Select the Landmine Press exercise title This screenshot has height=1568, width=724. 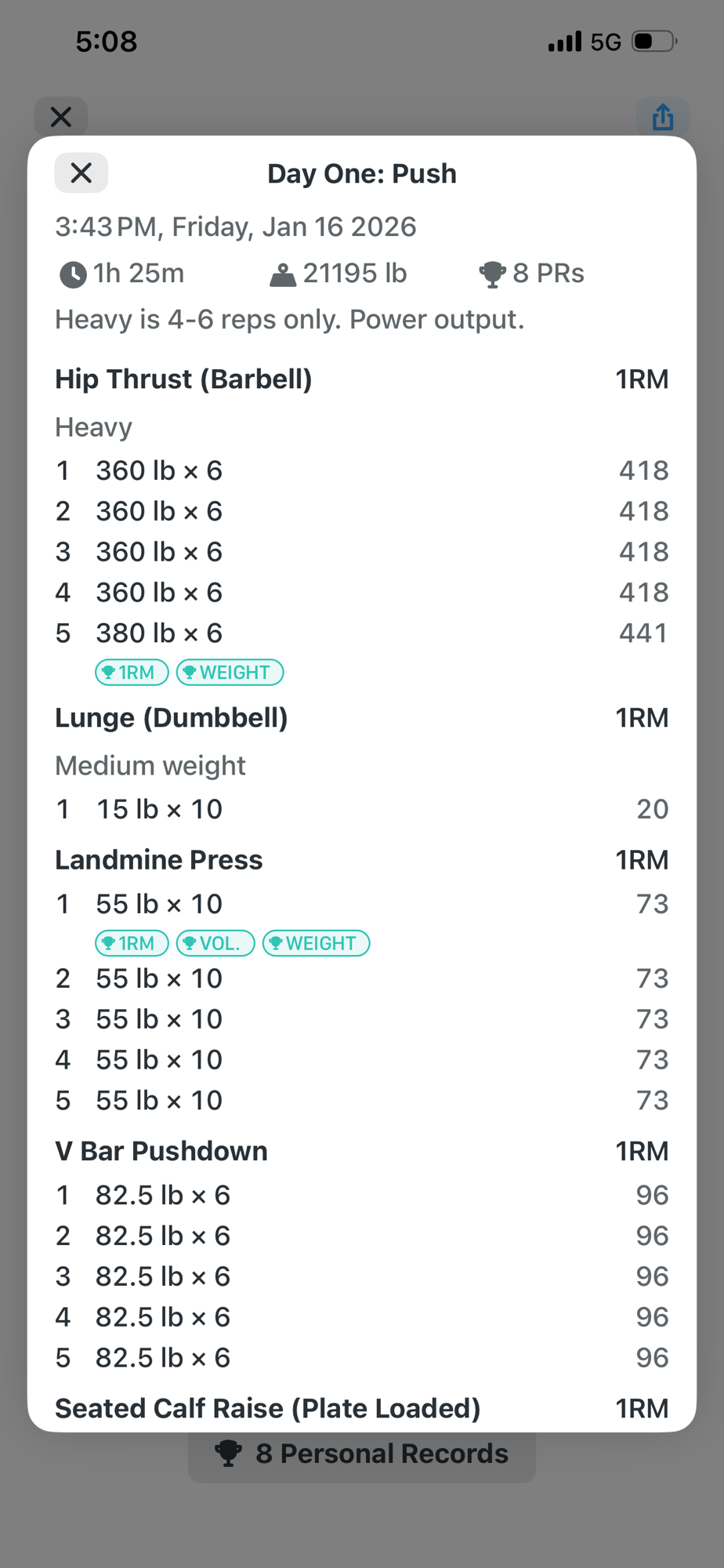click(x=158, y=860)
